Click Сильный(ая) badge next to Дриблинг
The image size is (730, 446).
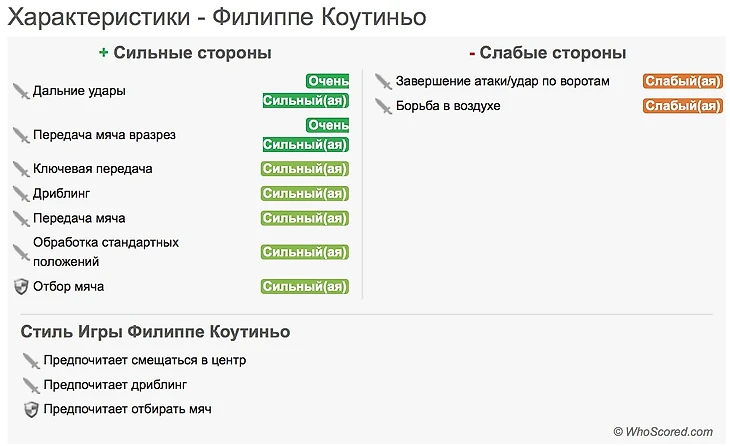tap(305, 194)
